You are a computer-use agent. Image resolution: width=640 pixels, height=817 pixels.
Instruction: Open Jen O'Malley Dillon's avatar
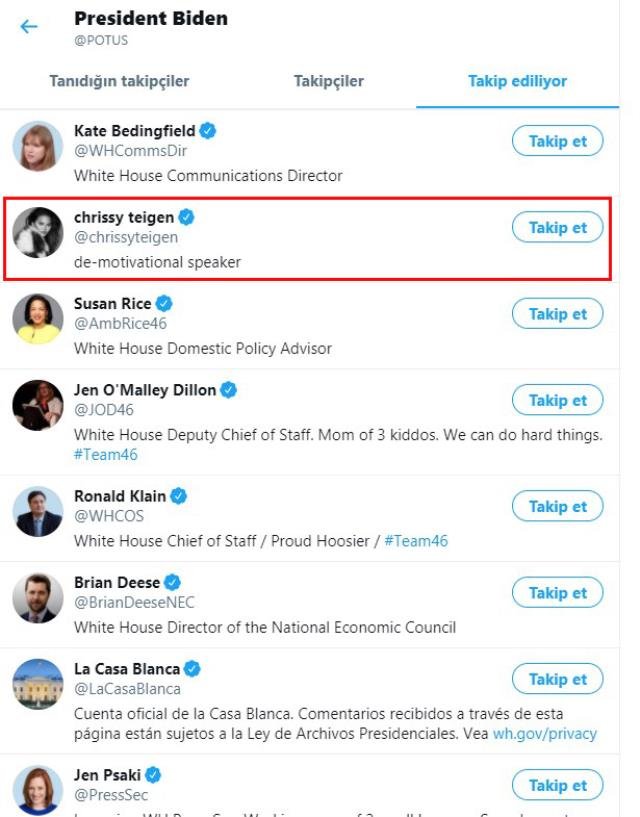pyautogui.click(x=38, y=405)
